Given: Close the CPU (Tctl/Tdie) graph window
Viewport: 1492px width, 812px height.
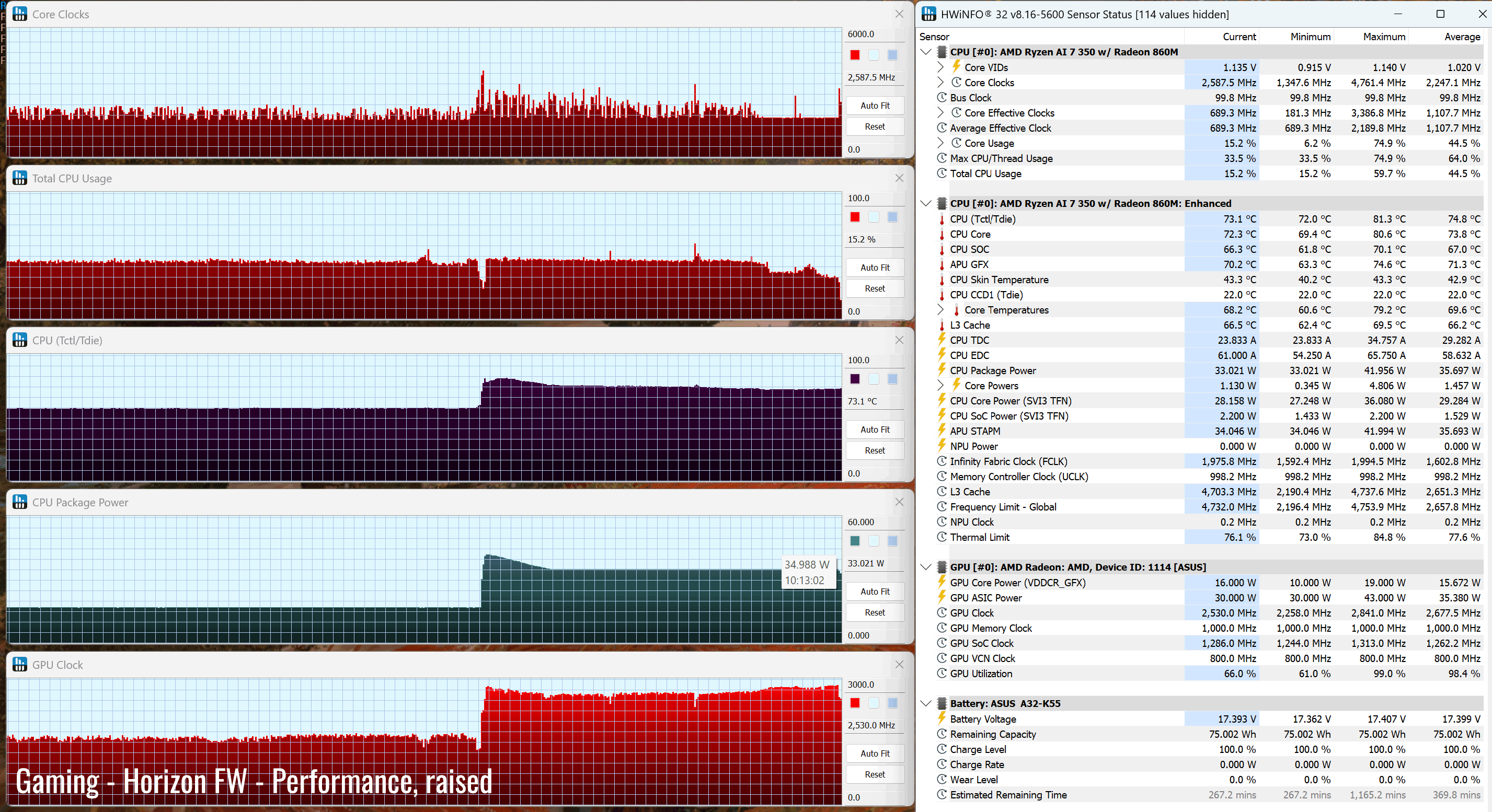Looking at the screenshot, I should coord(899,340).
